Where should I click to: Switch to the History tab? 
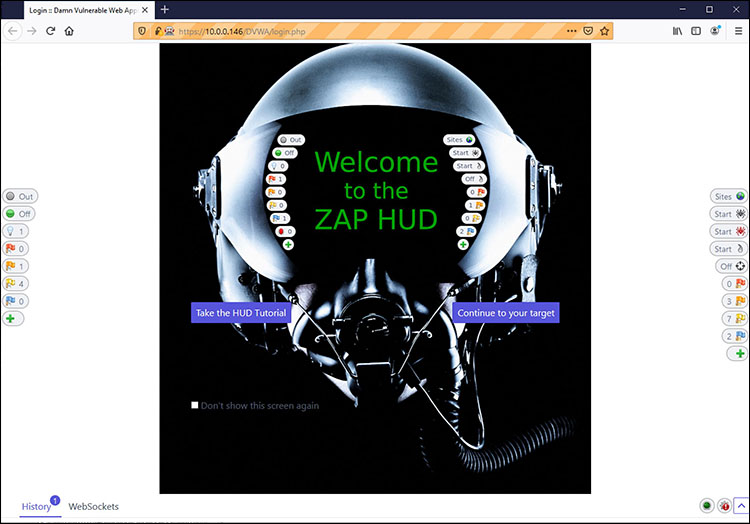36,507
